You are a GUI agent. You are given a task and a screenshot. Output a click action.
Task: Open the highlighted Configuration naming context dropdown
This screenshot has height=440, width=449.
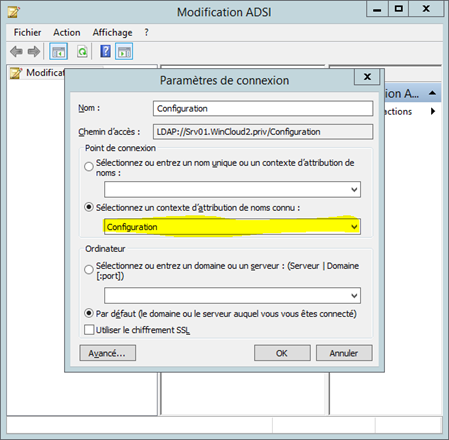tap(232, 227)
